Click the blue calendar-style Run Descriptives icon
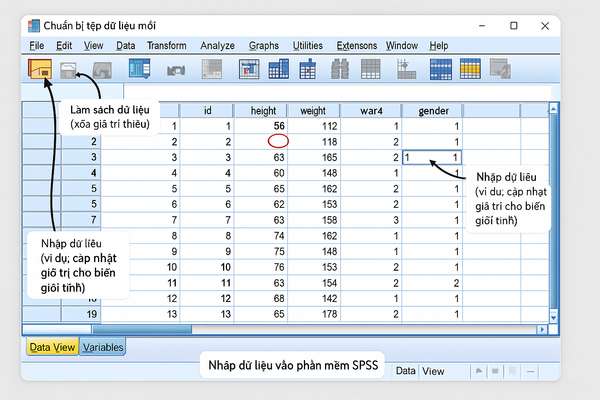600x400 pixels. click(x=308, y=69)
